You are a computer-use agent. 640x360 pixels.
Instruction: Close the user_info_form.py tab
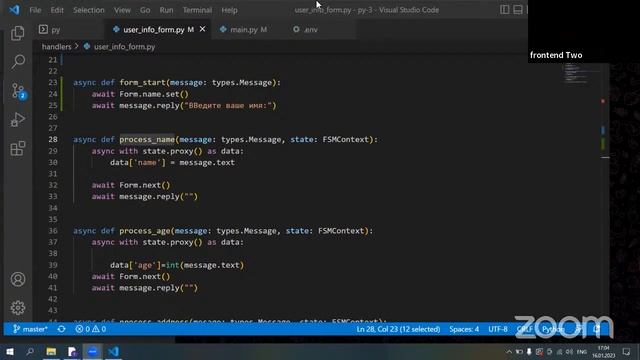202,29
